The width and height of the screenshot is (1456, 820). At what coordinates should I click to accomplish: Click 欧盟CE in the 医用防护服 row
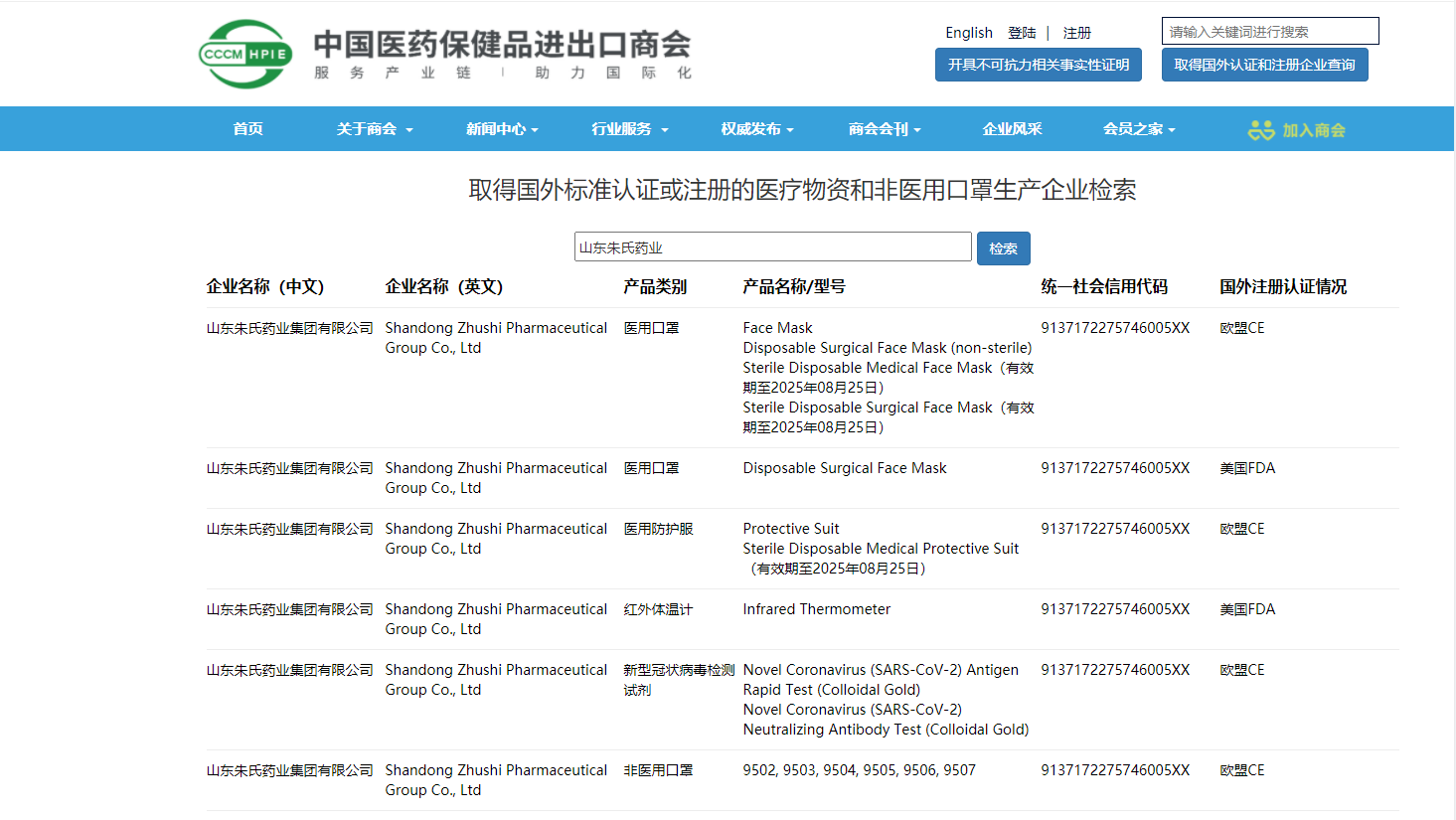[1242, 529]
